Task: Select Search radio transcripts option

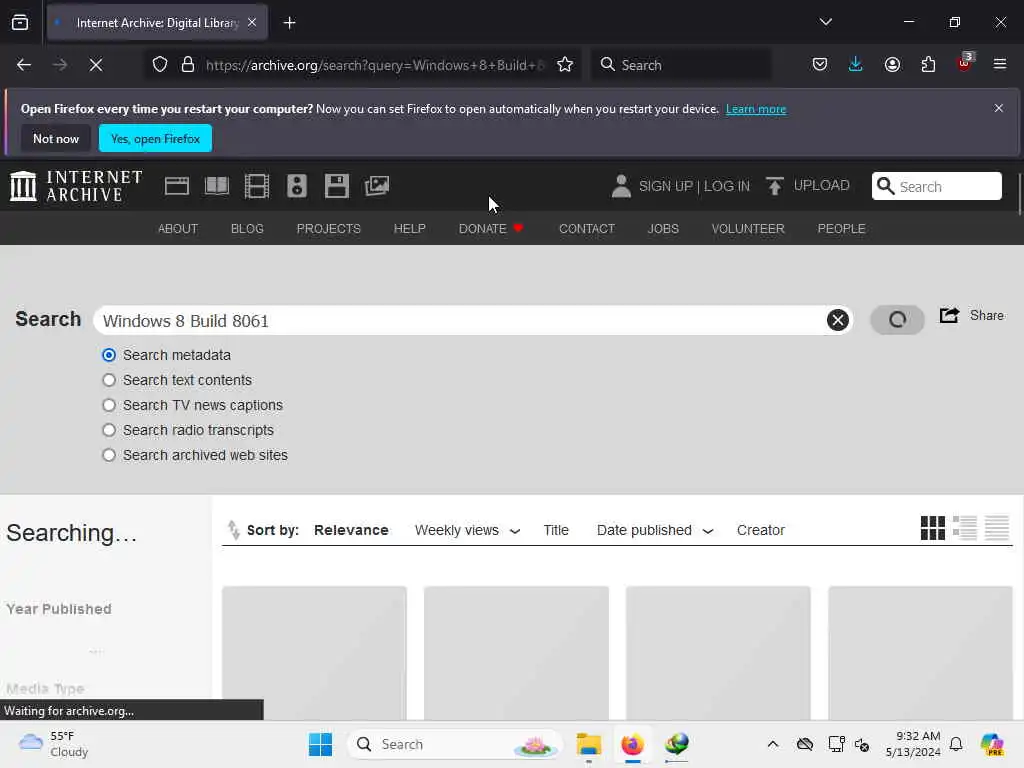Action: click(x=109, y=430)
